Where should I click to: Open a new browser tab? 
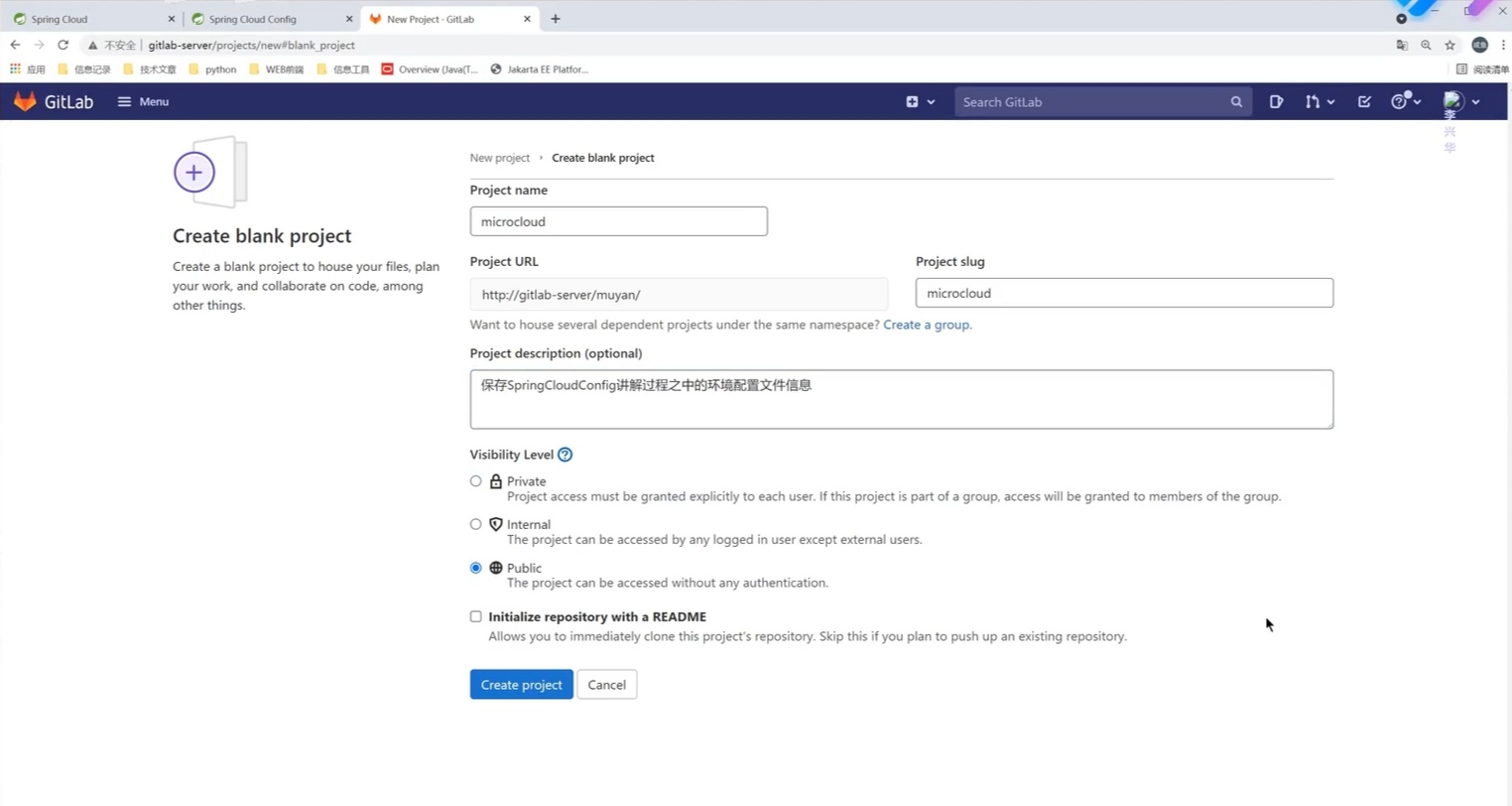(x=556, y=19)
